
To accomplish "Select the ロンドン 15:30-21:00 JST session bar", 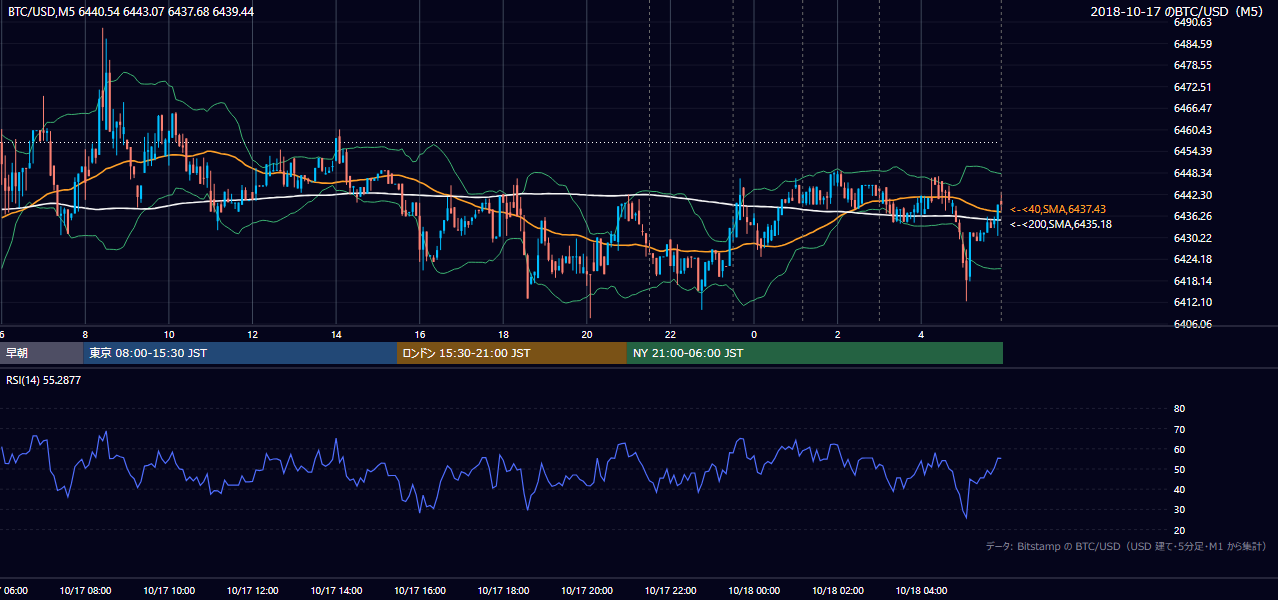I will coord(512,353).
